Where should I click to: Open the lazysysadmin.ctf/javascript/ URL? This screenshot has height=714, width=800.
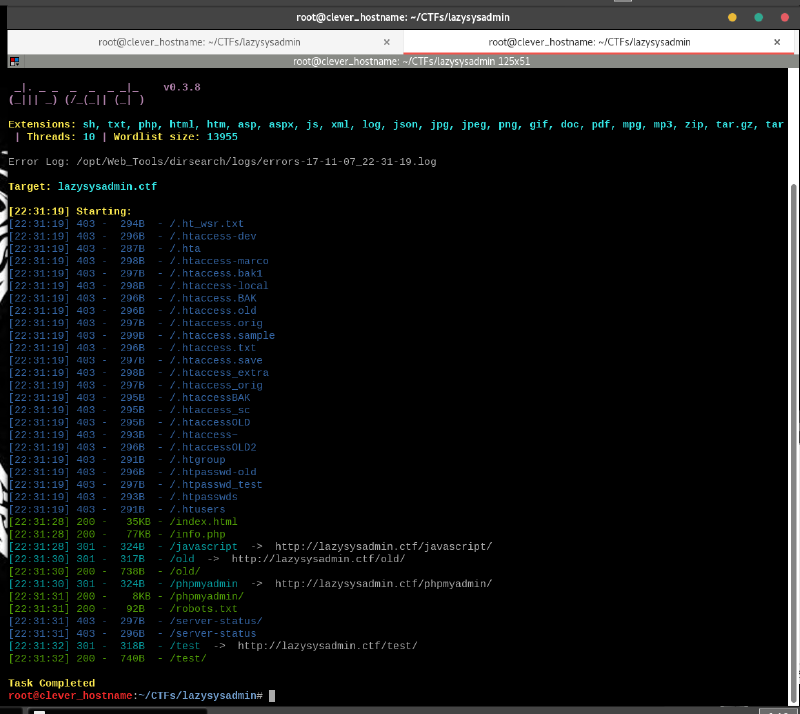point(383,547)
